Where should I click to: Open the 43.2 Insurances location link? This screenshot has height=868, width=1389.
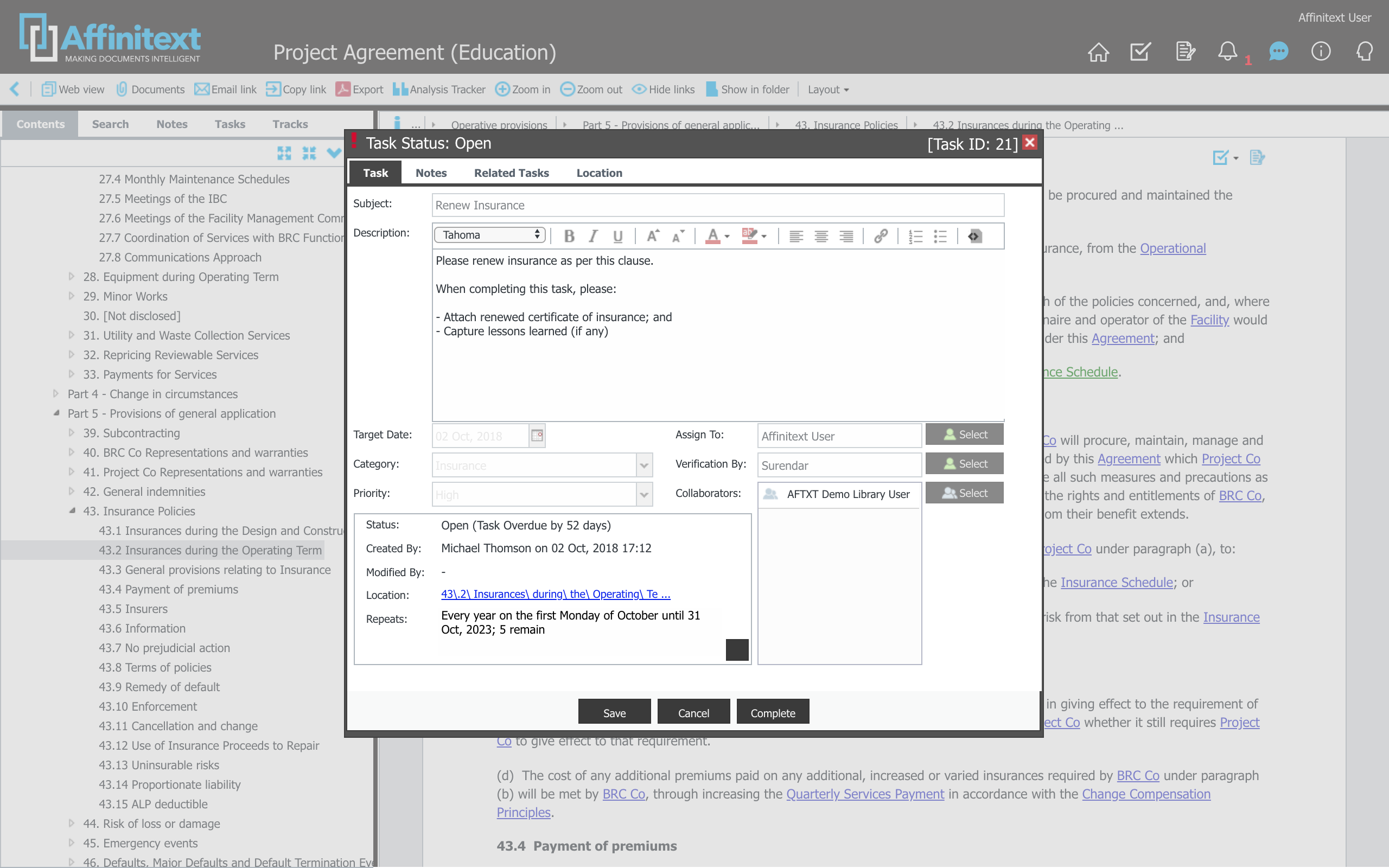[x=555, y=594]
